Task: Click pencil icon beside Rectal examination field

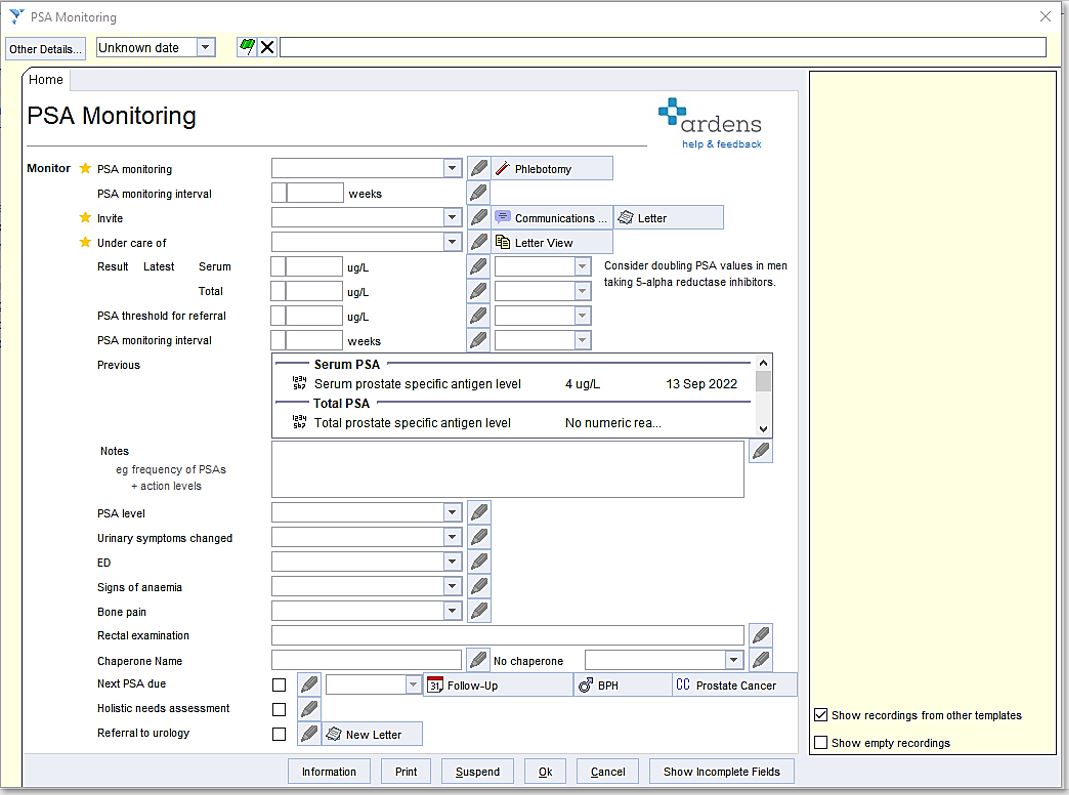Action: click(x=761, y=635)
